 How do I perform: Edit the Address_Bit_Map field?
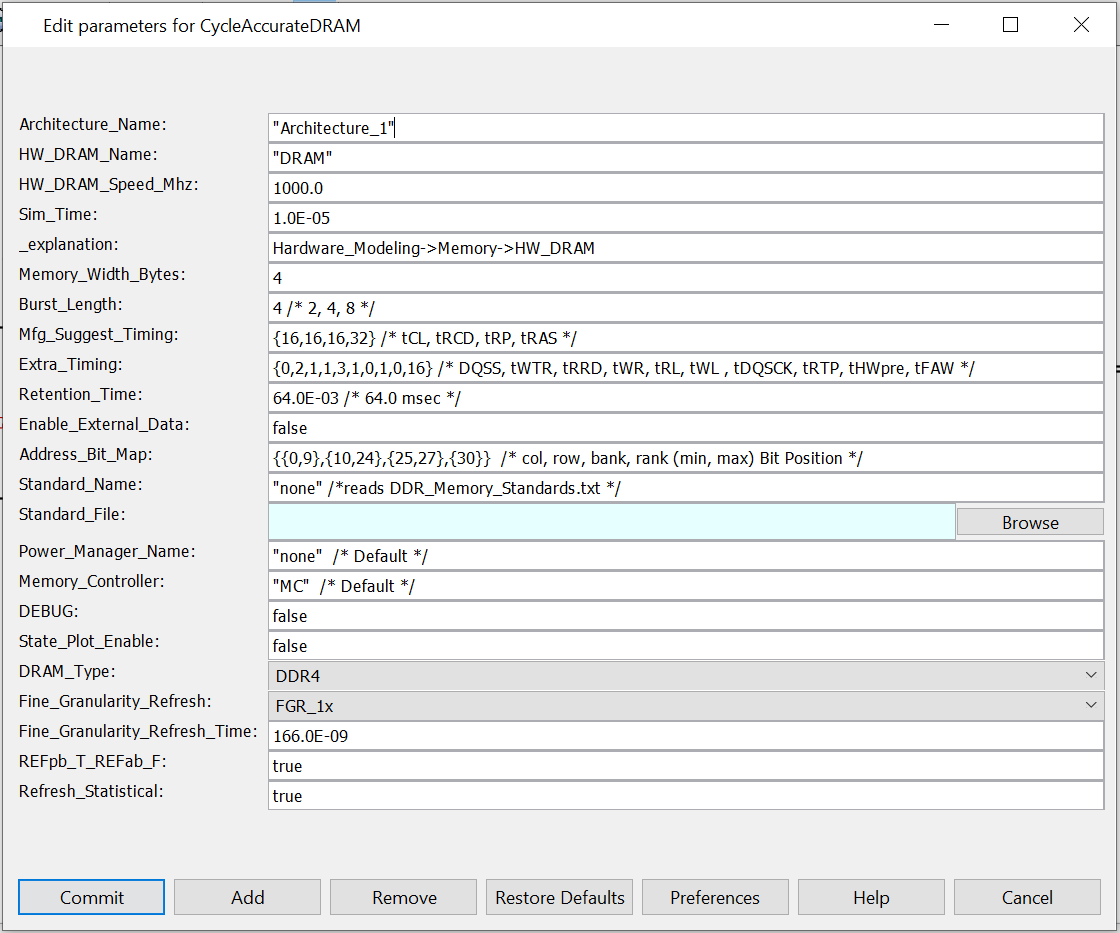point(686,458)
